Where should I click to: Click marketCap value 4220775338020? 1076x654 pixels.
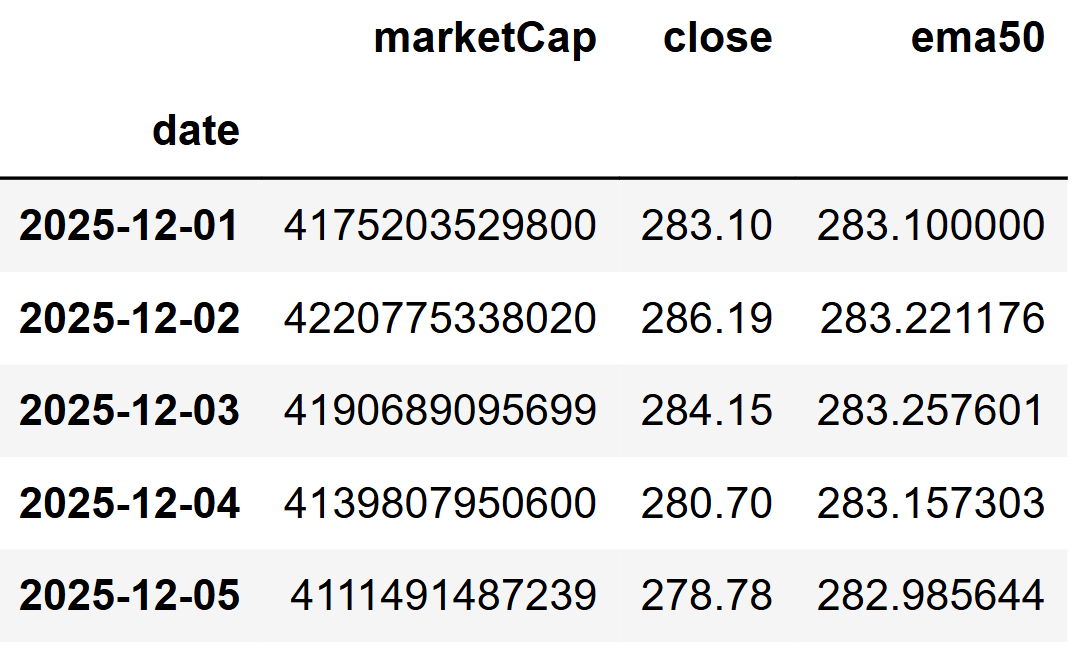pyautogui.click(x=440, y=318)
